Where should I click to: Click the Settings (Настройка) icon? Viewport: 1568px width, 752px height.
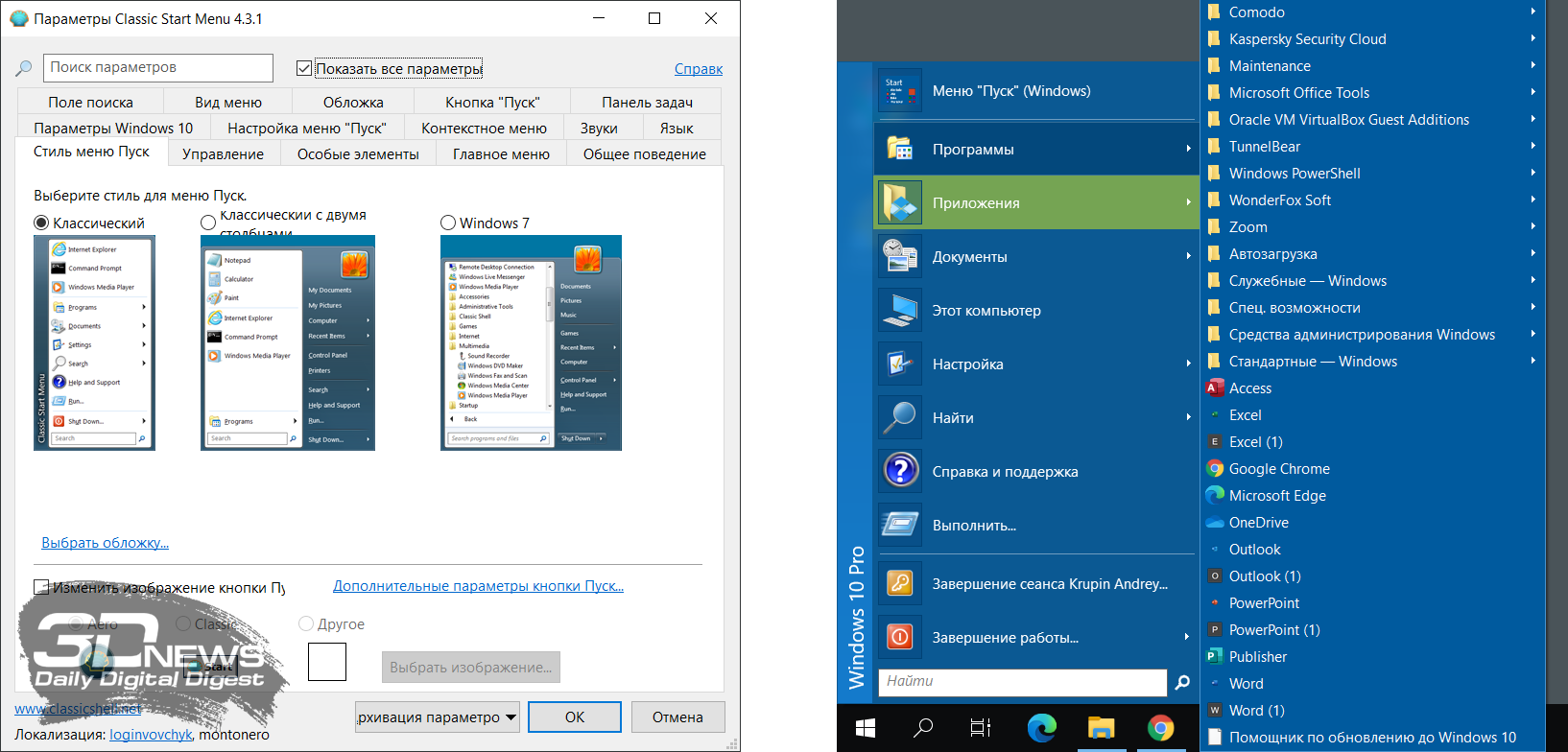[x=900, y=364]
